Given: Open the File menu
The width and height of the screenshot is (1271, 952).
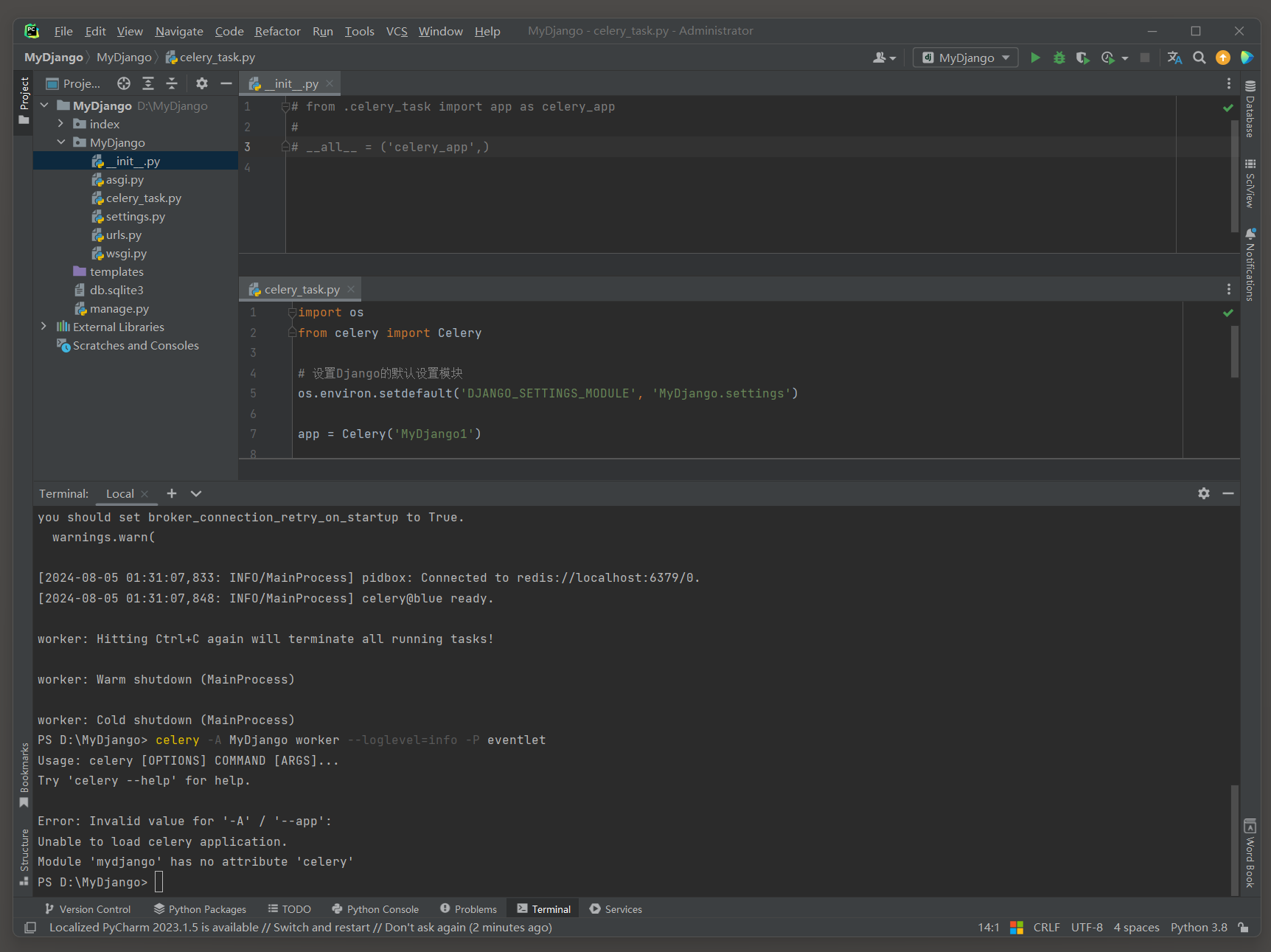Looking at the screenshot, I should point(63,31).
